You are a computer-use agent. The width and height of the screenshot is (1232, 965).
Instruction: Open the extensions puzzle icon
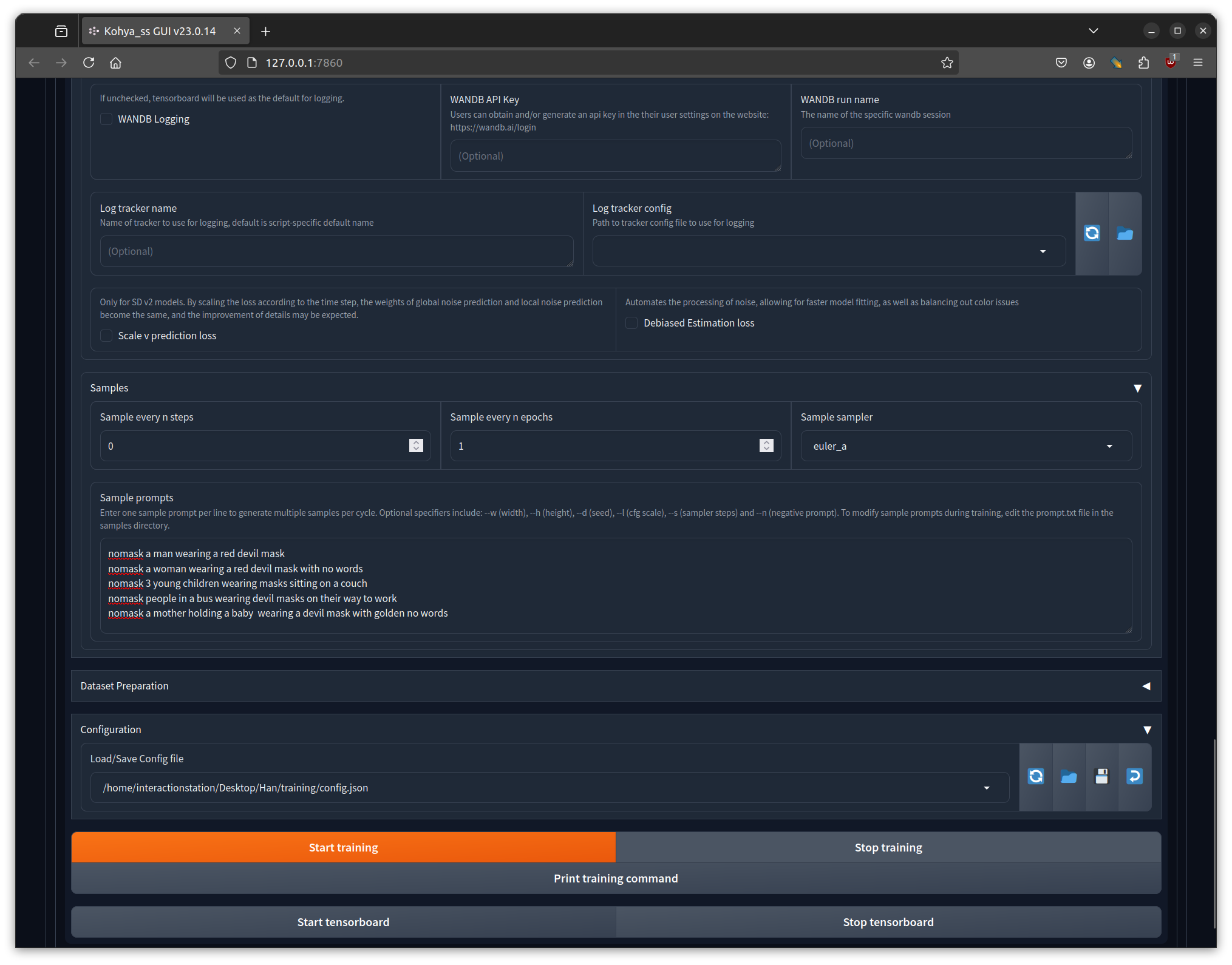(x=1143, y=63)
